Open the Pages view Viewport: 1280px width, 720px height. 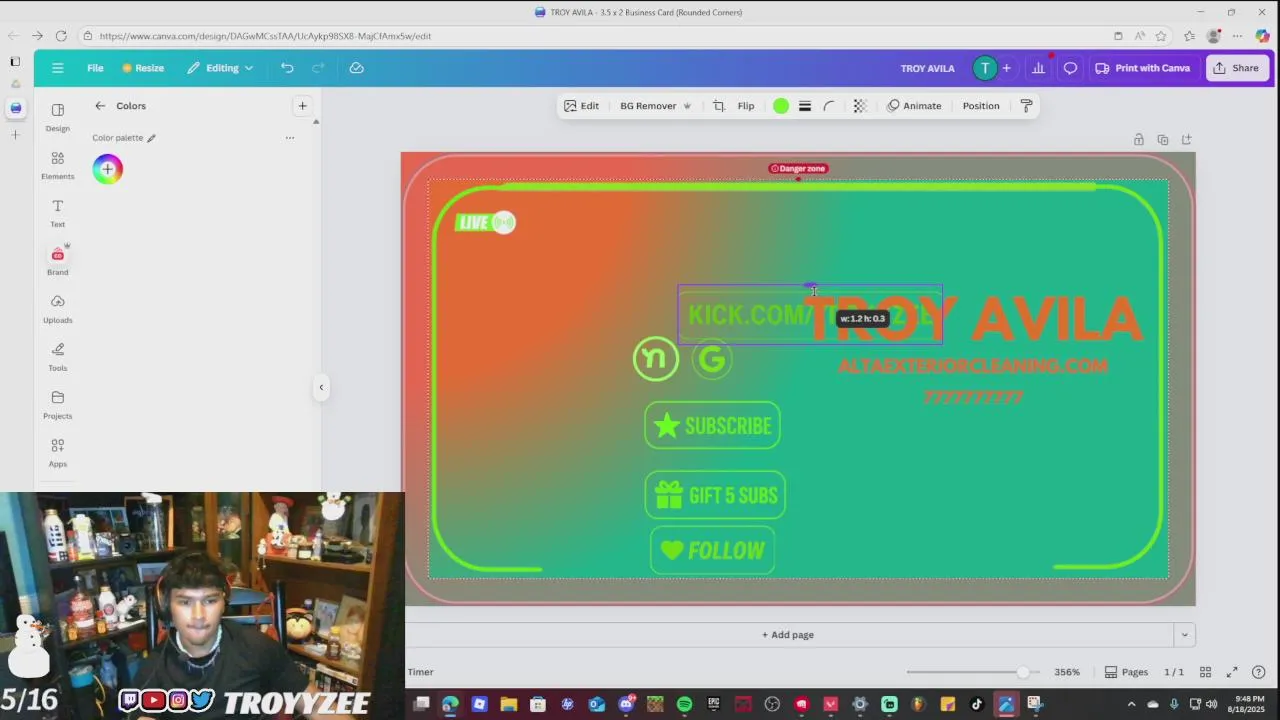1126,672
